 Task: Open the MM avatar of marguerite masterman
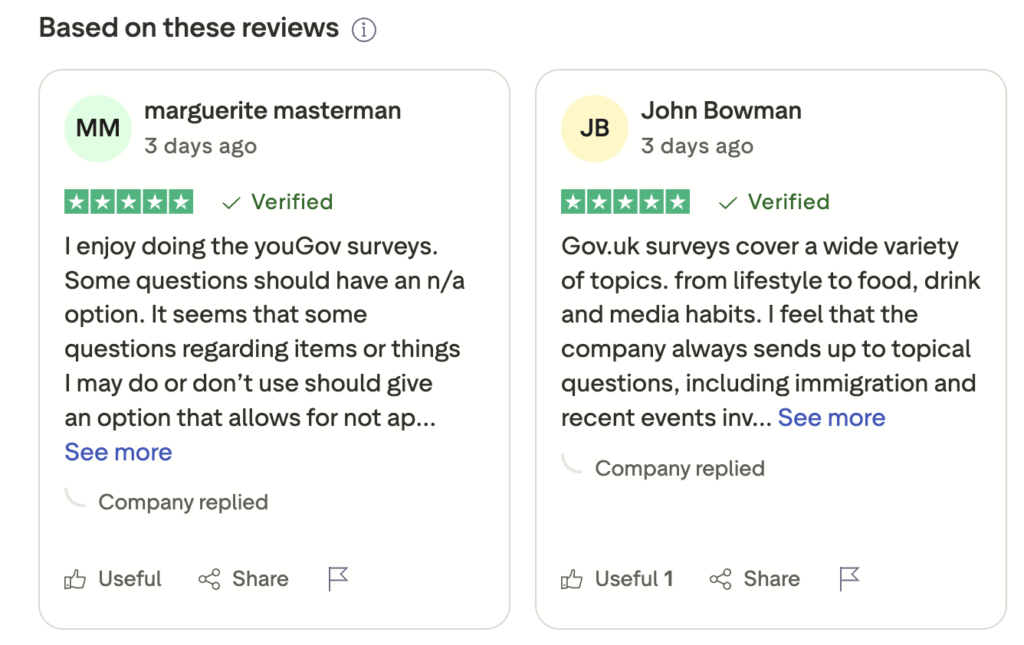97,128
